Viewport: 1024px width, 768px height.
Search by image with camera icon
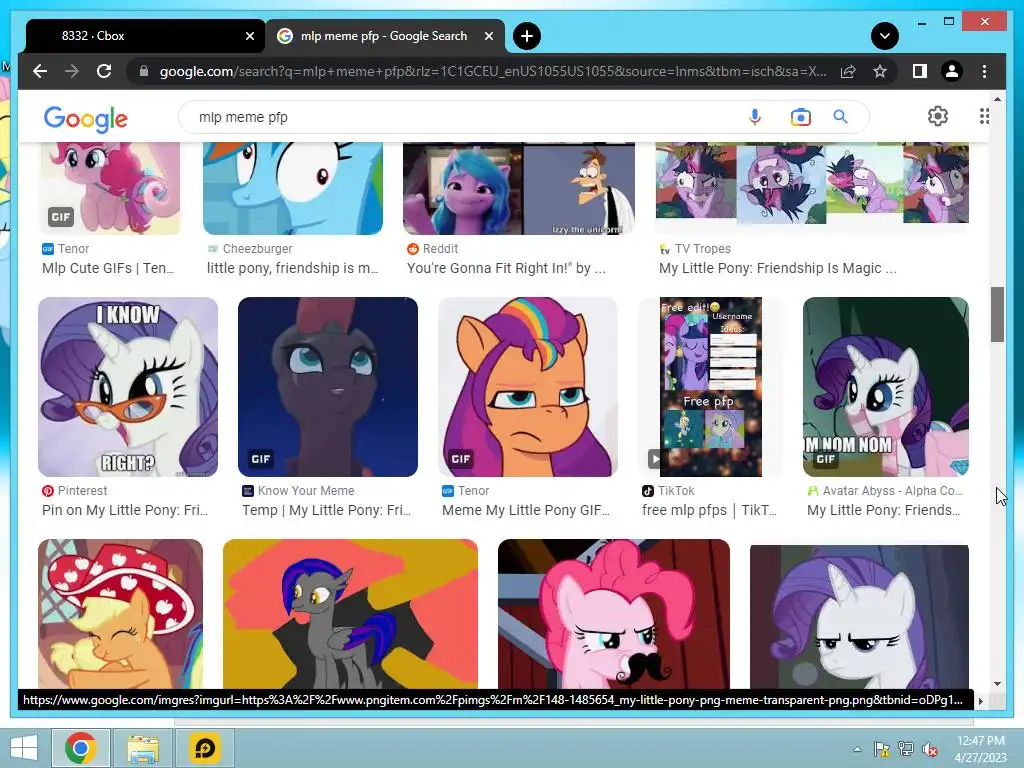801,117
